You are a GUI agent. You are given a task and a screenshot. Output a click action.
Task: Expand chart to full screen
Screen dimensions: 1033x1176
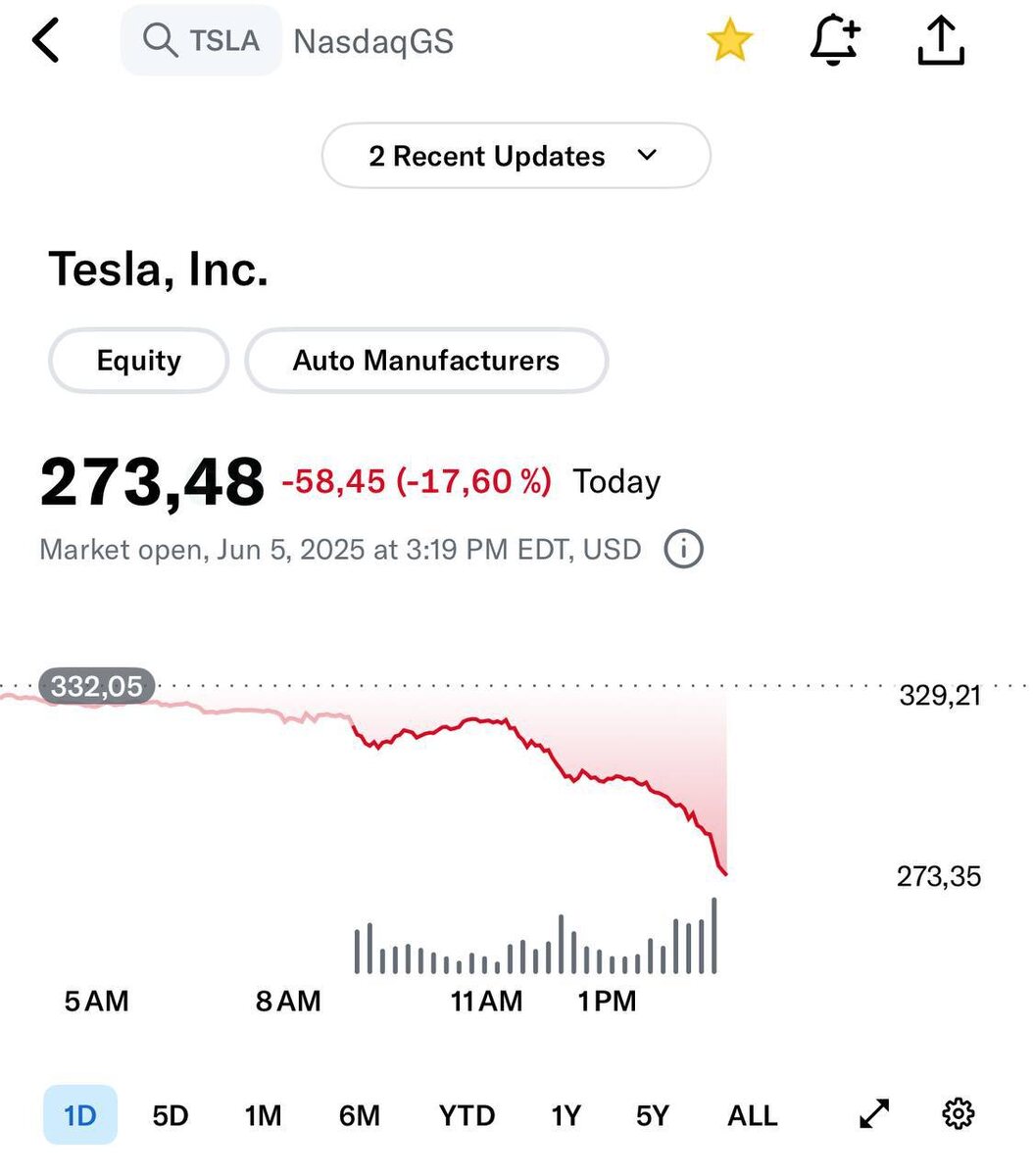873,1114
